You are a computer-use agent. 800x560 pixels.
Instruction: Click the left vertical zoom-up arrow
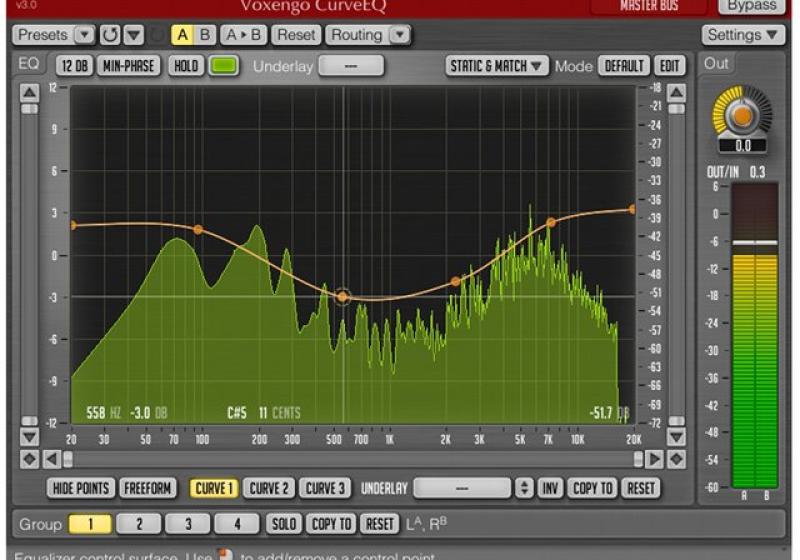click(x=30, y=92)
